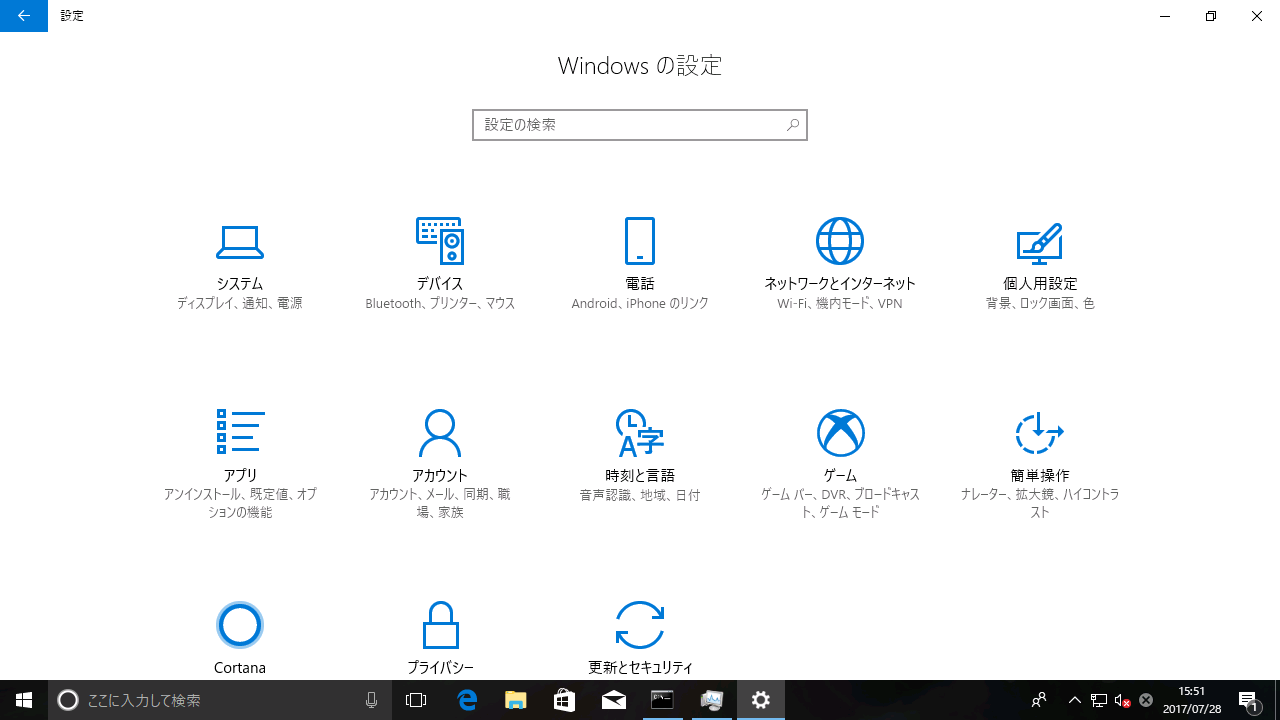
Task: Open プライバシー privacy settings
Action: click(x=440, y=636)
